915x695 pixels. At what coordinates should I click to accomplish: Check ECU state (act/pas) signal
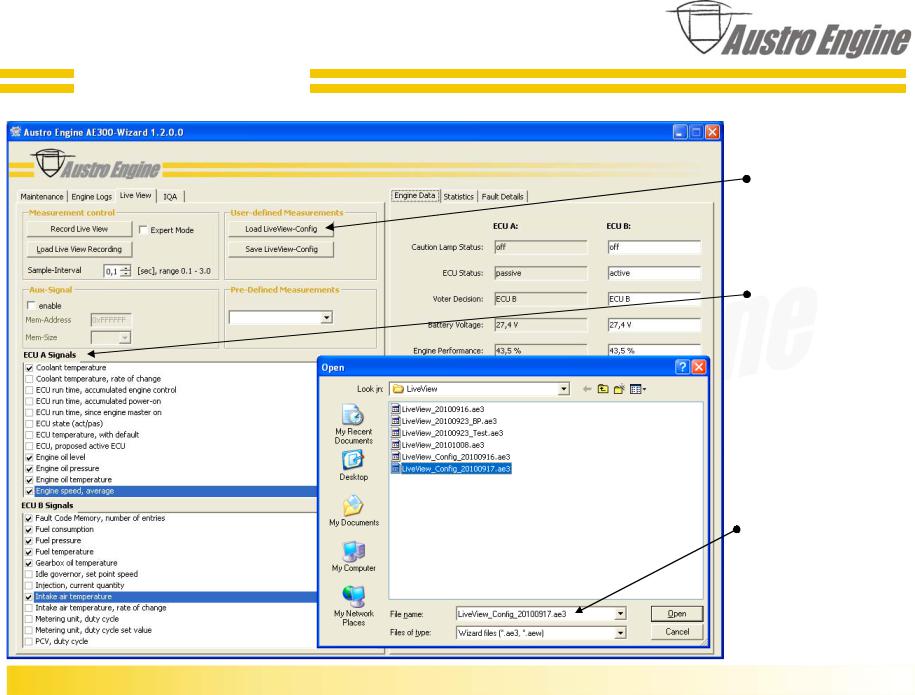tap(29, 424)
